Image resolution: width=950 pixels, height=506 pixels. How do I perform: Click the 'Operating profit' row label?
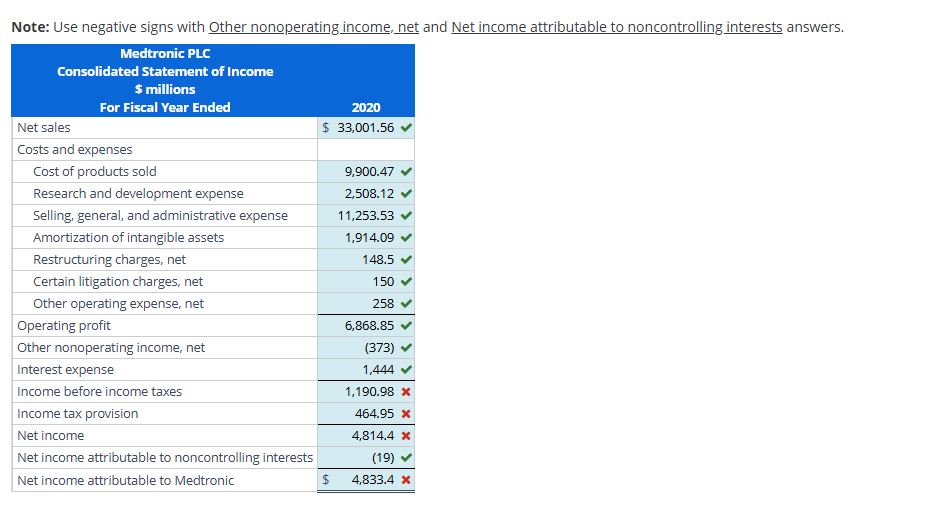pos(64,325)
